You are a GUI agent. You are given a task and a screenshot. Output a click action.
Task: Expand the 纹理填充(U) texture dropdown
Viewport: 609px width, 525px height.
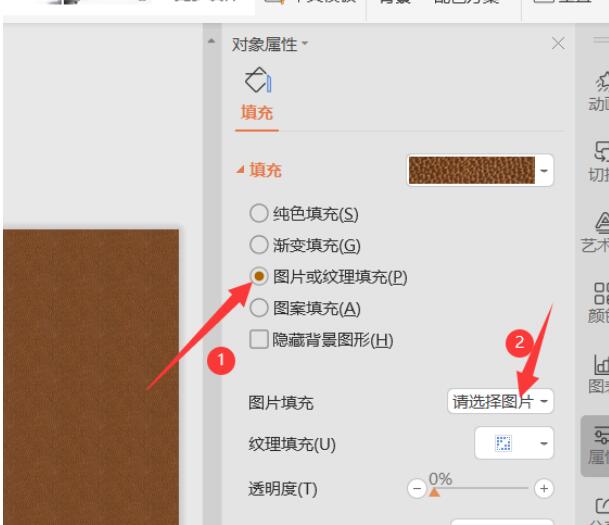[x=514, y=443]
